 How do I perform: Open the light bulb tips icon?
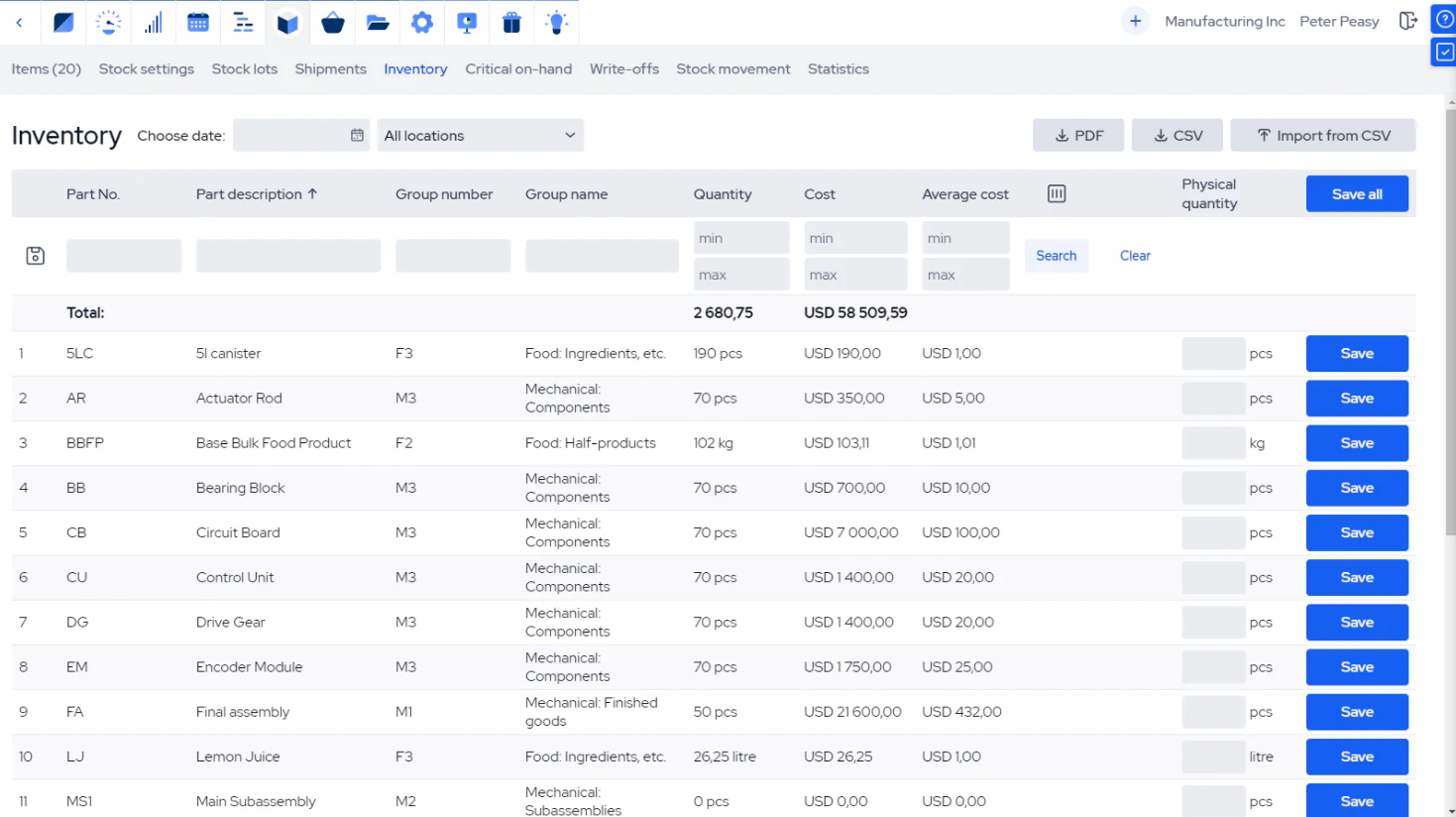click(x=557, y=22)
